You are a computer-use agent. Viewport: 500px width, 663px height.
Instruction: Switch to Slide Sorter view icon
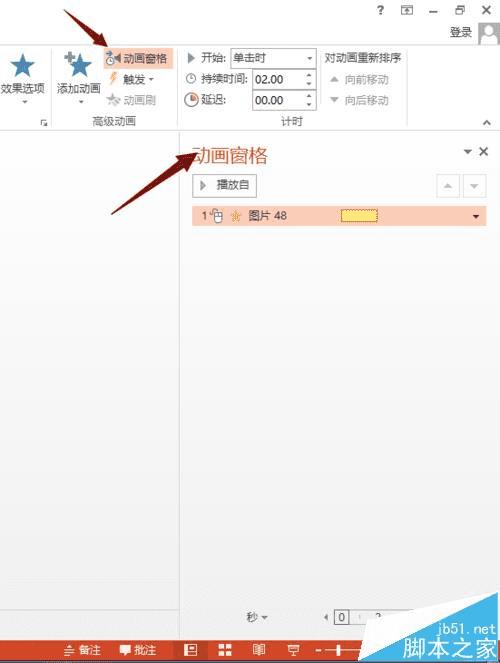click(225, 649)
